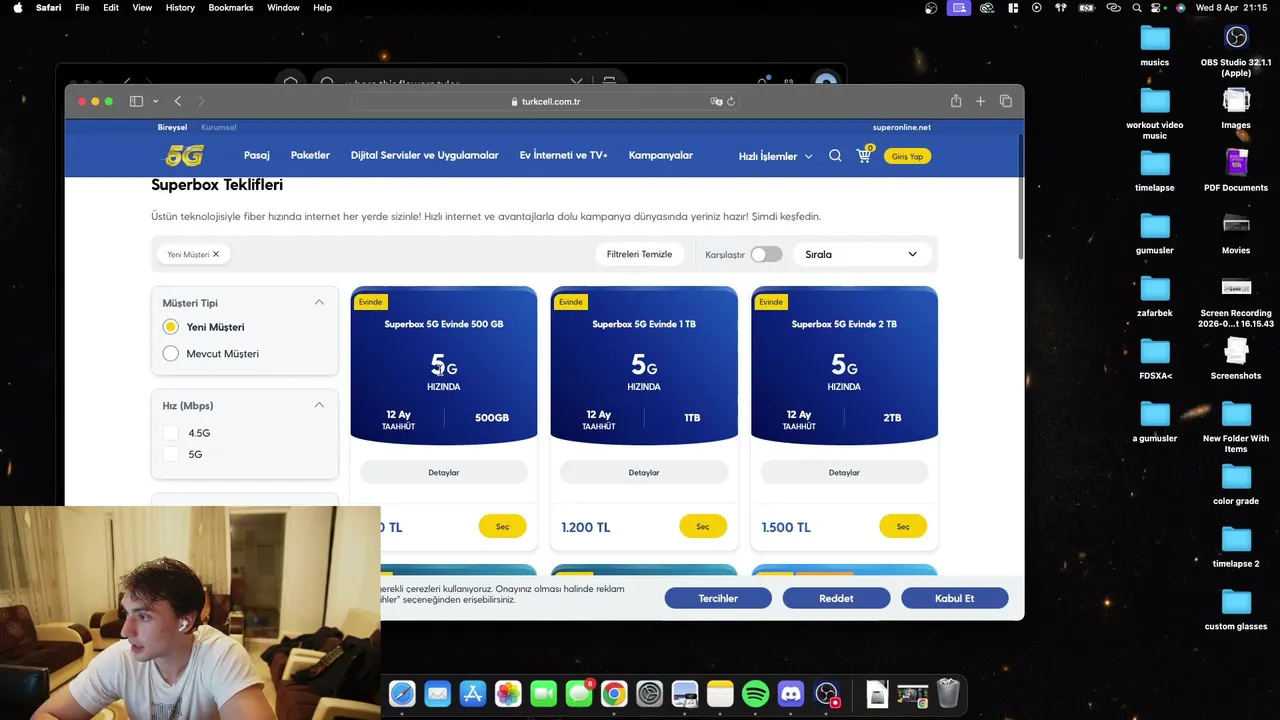Open cookie Tercihler button
Image resolution: width=1280 pixels, height=720 pixels.
[718, 598]
